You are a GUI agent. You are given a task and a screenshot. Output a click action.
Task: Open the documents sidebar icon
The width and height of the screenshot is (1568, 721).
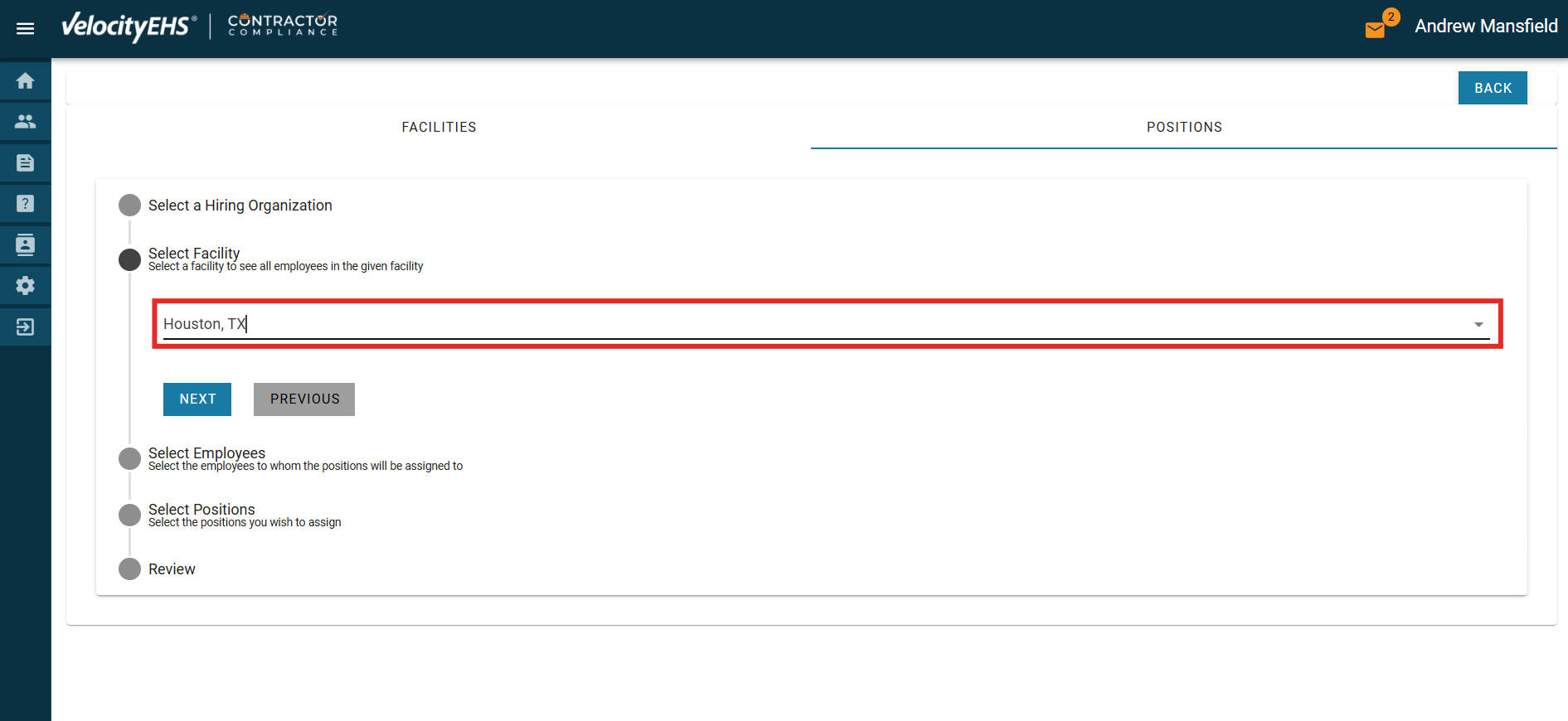(x=26, y=163)
